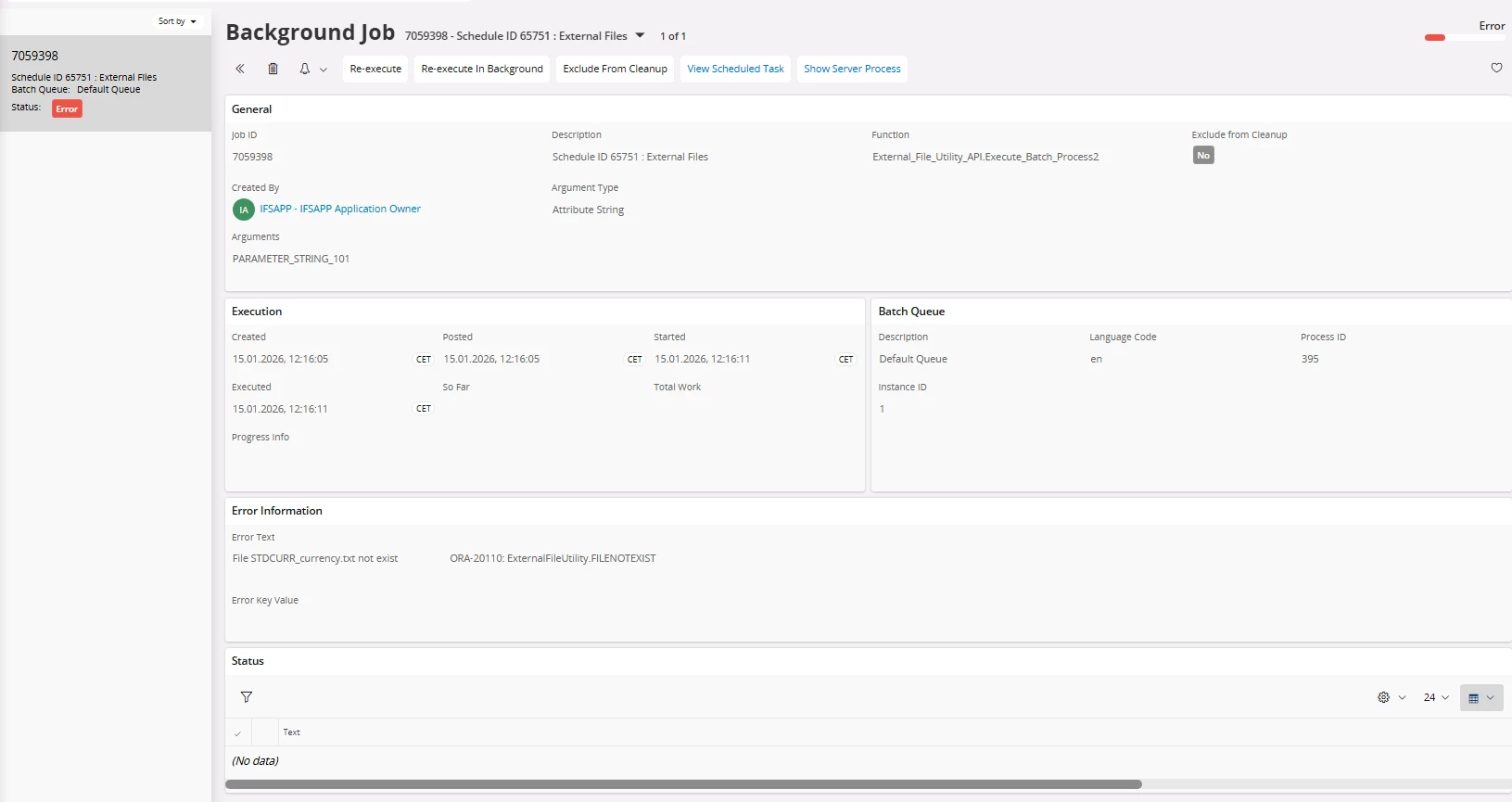Click the notification bell icon
Viewport: 1512px width, 802px height.
[304, 69]
